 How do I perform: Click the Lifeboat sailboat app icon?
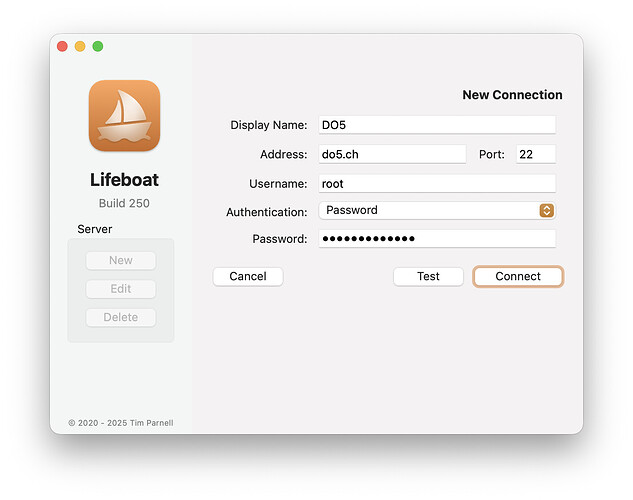point(124,115)
